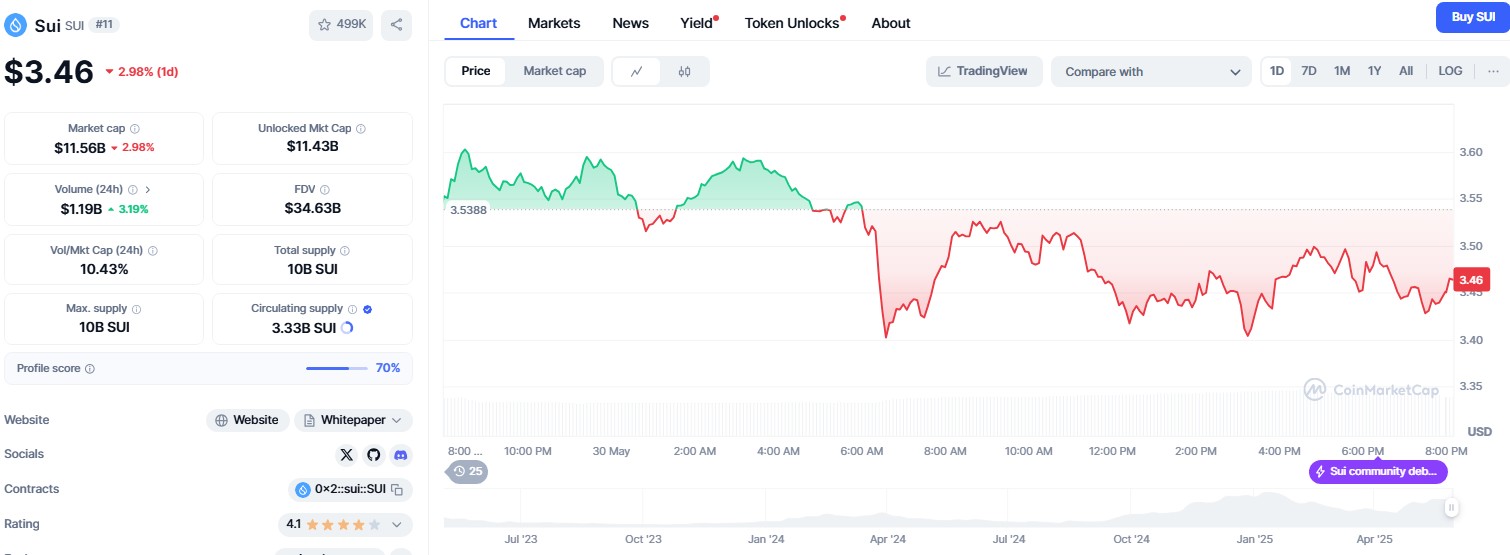Viewport: 1510px width, 555px height.
Task: Switch to candlestick chart icon
Action: click(684, 71)
